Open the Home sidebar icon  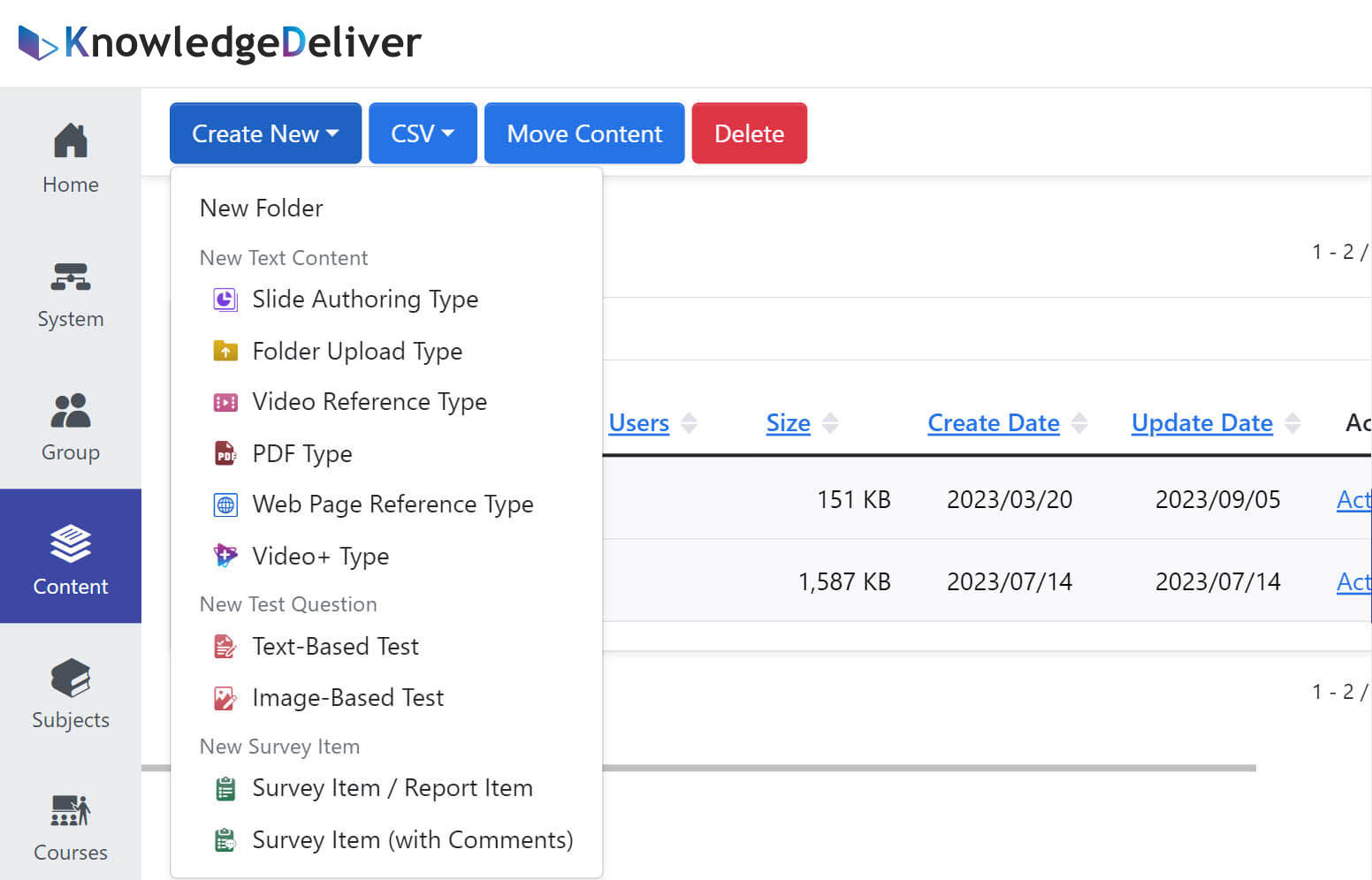[x=71, y=140]
